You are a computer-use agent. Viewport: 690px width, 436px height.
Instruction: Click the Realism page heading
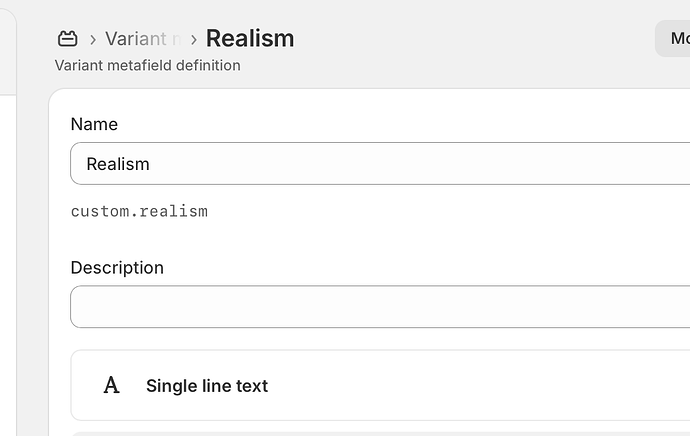click(250, 39)
